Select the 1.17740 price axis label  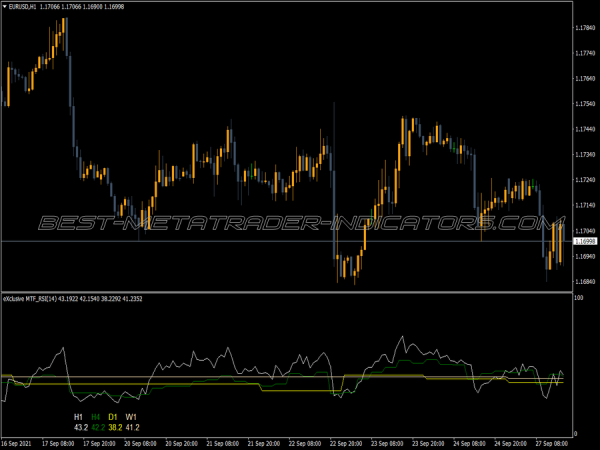click(x=585, y=53)
